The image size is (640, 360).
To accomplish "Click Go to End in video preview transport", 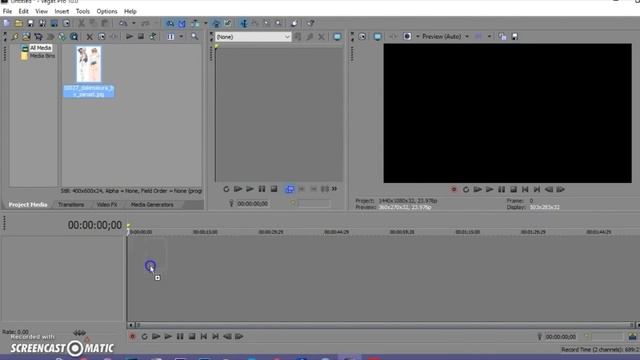I will (x=537, y=189).
